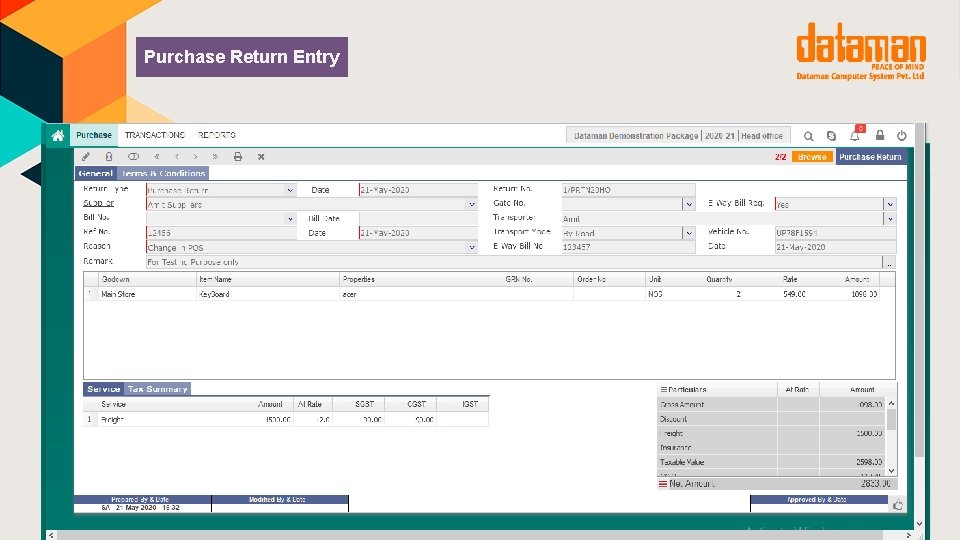
Task: Open the REPORTS menu
Action: click(x=217, y=135)
